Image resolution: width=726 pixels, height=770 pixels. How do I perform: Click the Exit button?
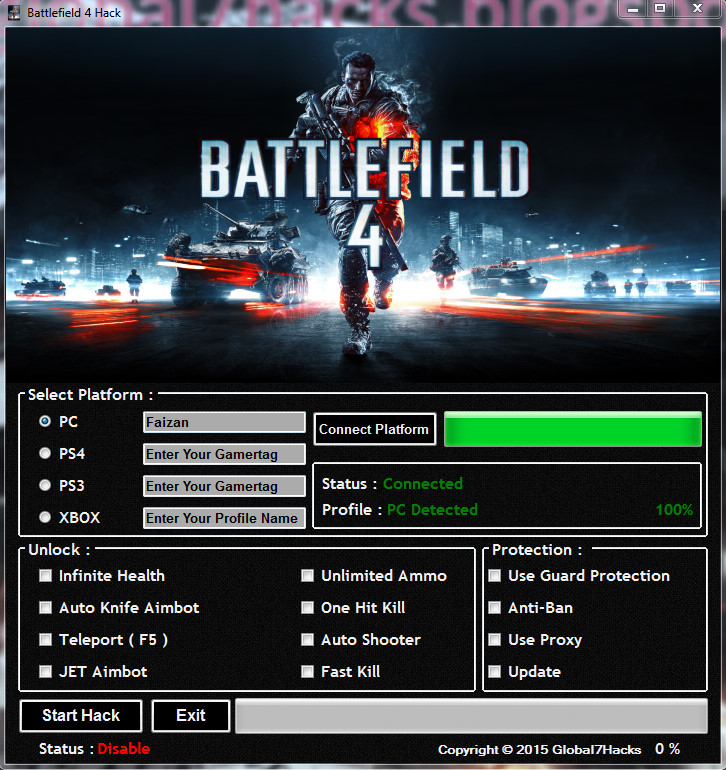point(191,715)
